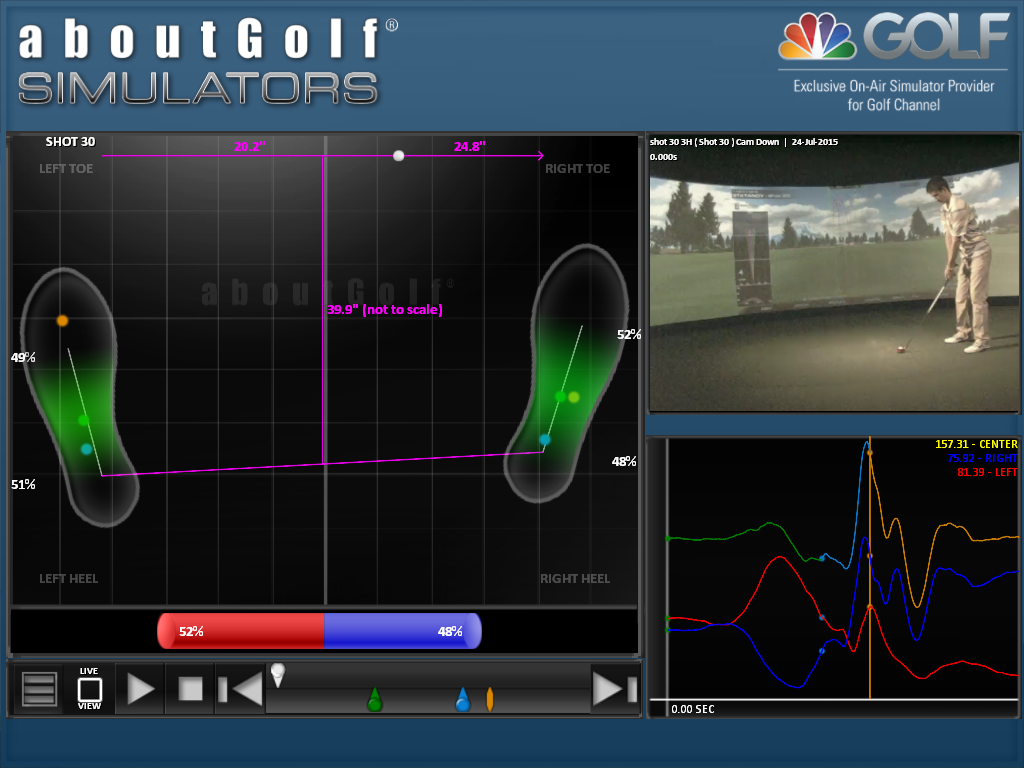Click the NBC Golf Channel peacock logo

[x=817, y=38]
